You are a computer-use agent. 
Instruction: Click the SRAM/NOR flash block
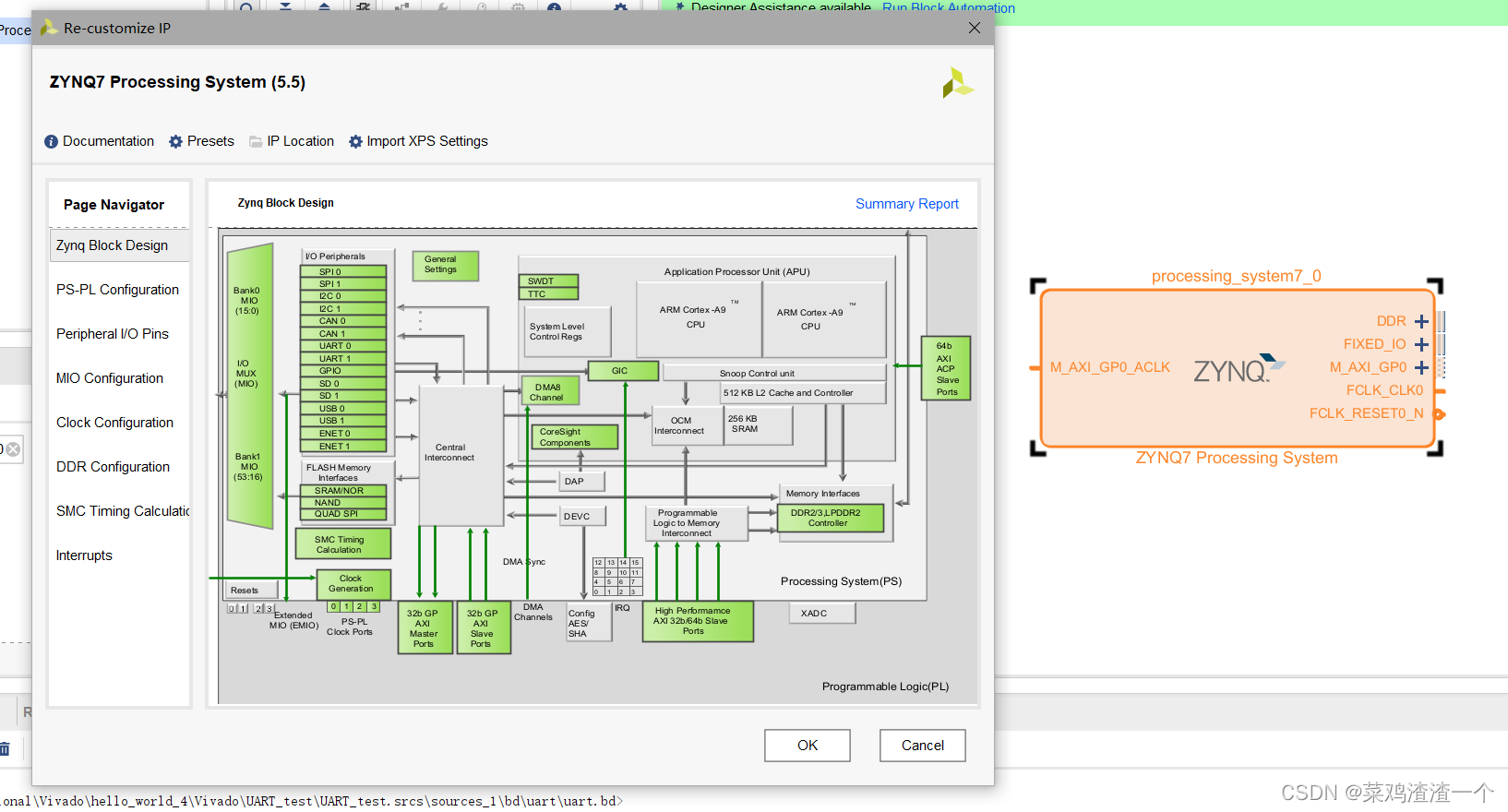(x=343, y=491)
